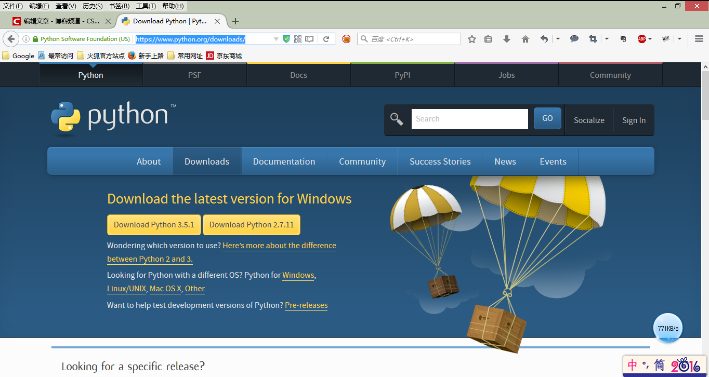709x377 pixels.
Task: Expand address bar history dropdown arrow
Action: tap(276, 39)
